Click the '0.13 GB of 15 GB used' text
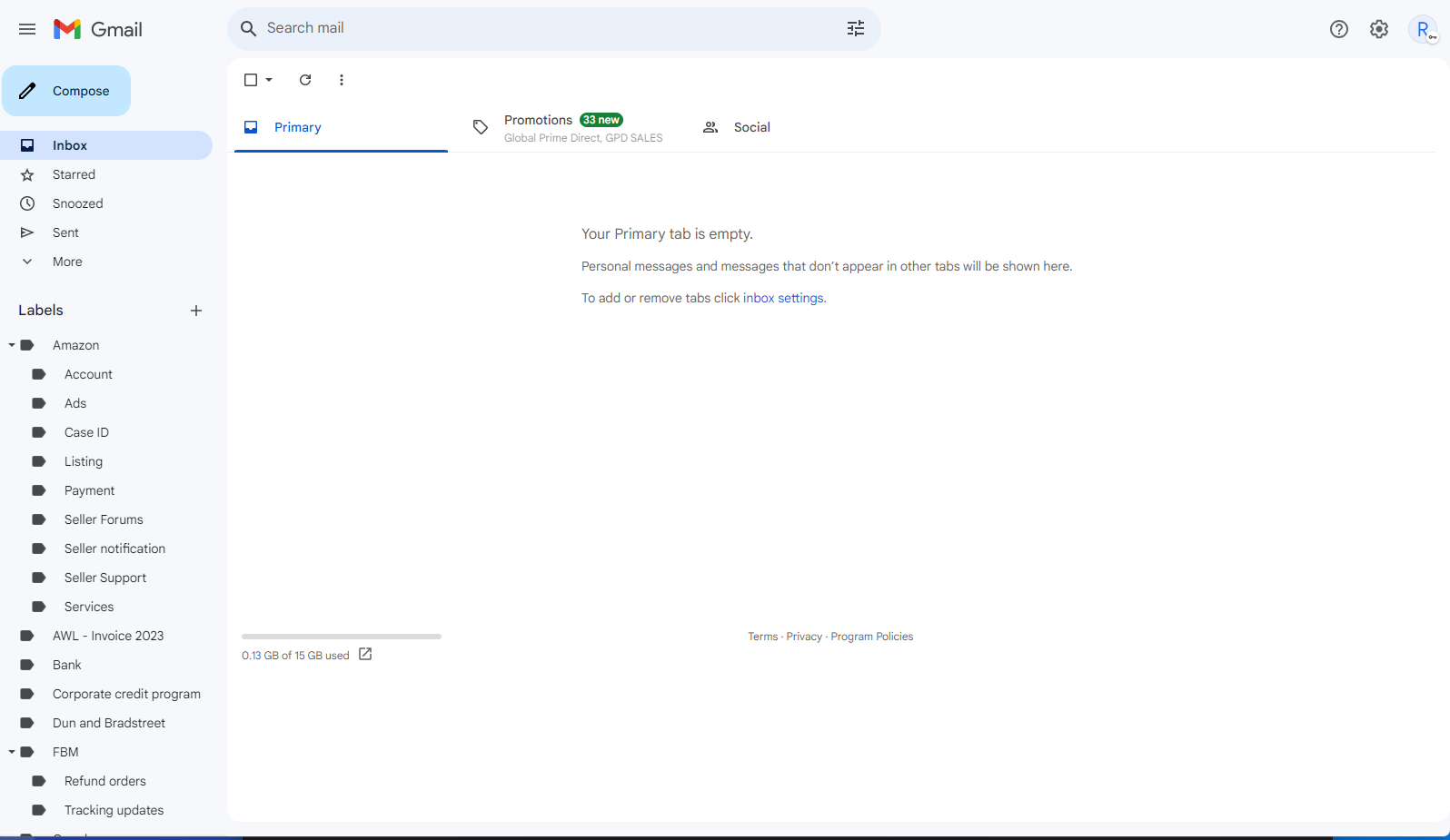1450x840 pixels. pos(295,656)
